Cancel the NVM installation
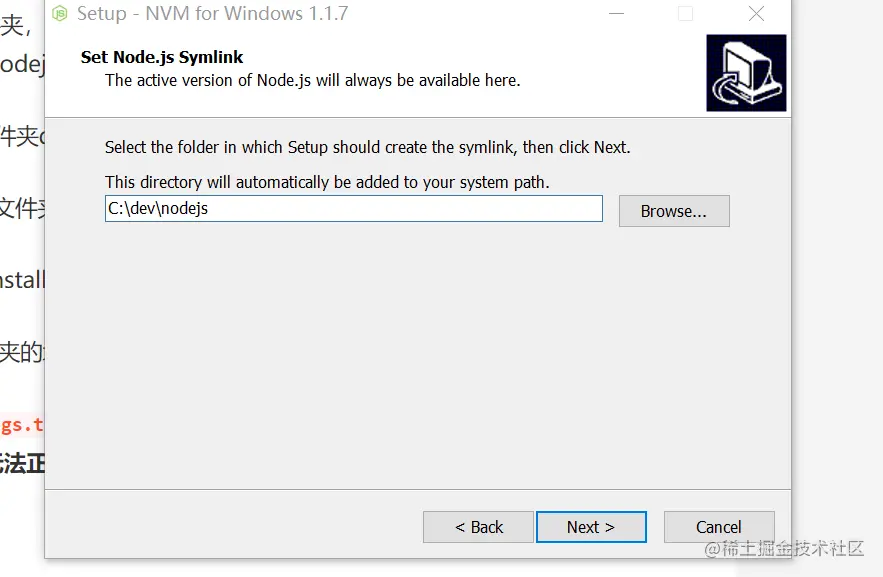 718,527
